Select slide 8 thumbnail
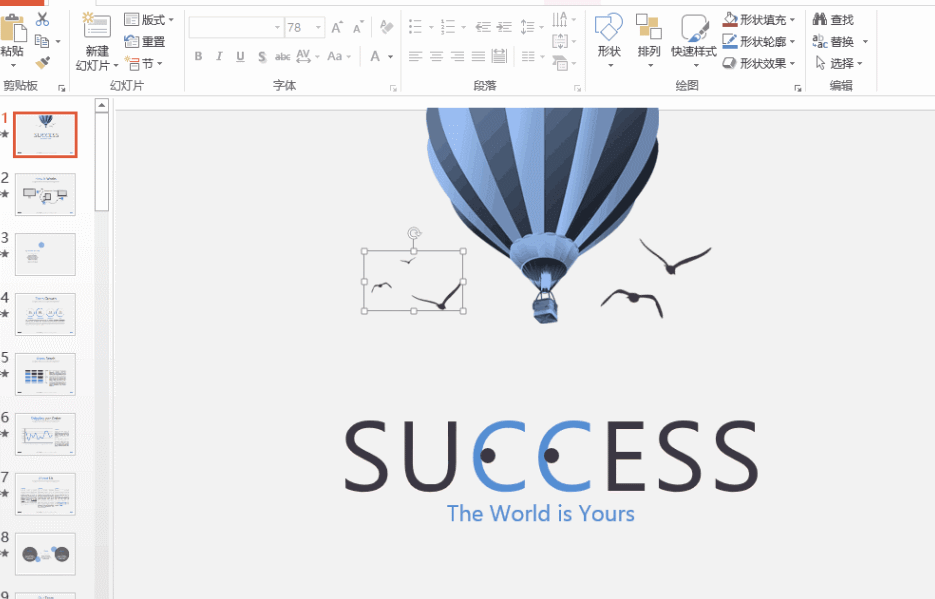Screen dimensions: 935x599 coord(45,554)
